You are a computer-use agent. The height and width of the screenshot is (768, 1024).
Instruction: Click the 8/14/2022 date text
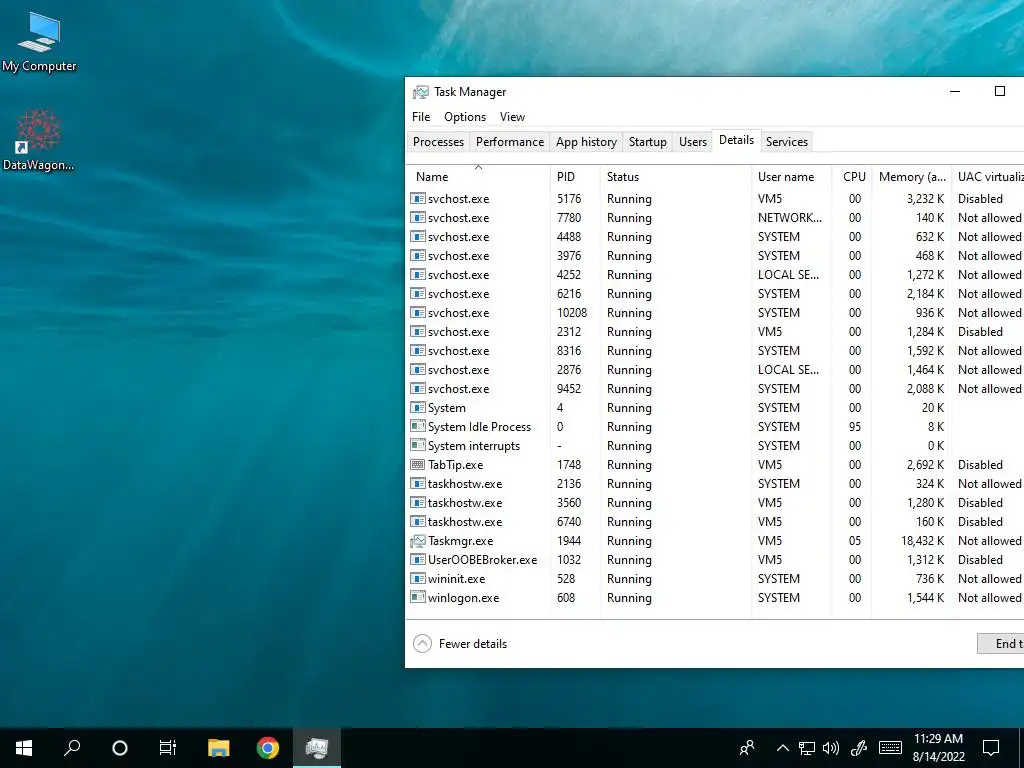pos(938,757)
